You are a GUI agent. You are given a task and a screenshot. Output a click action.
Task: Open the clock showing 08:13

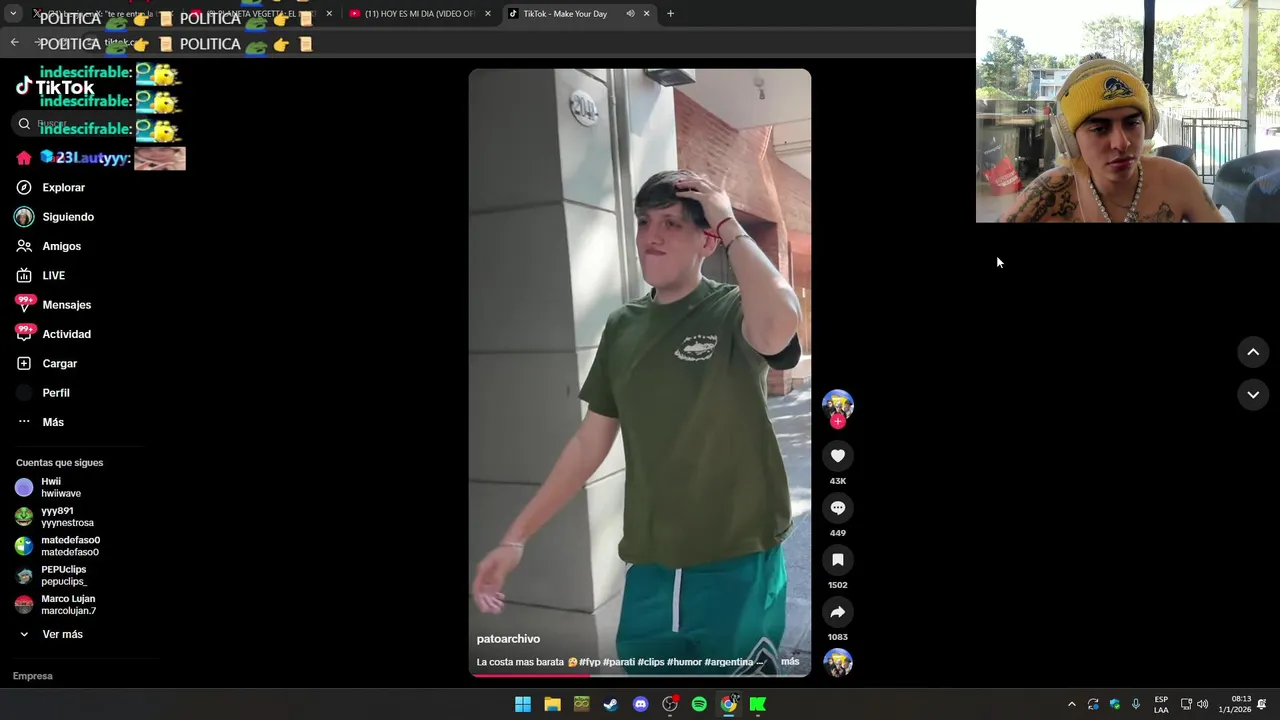tap(1235, 704)
